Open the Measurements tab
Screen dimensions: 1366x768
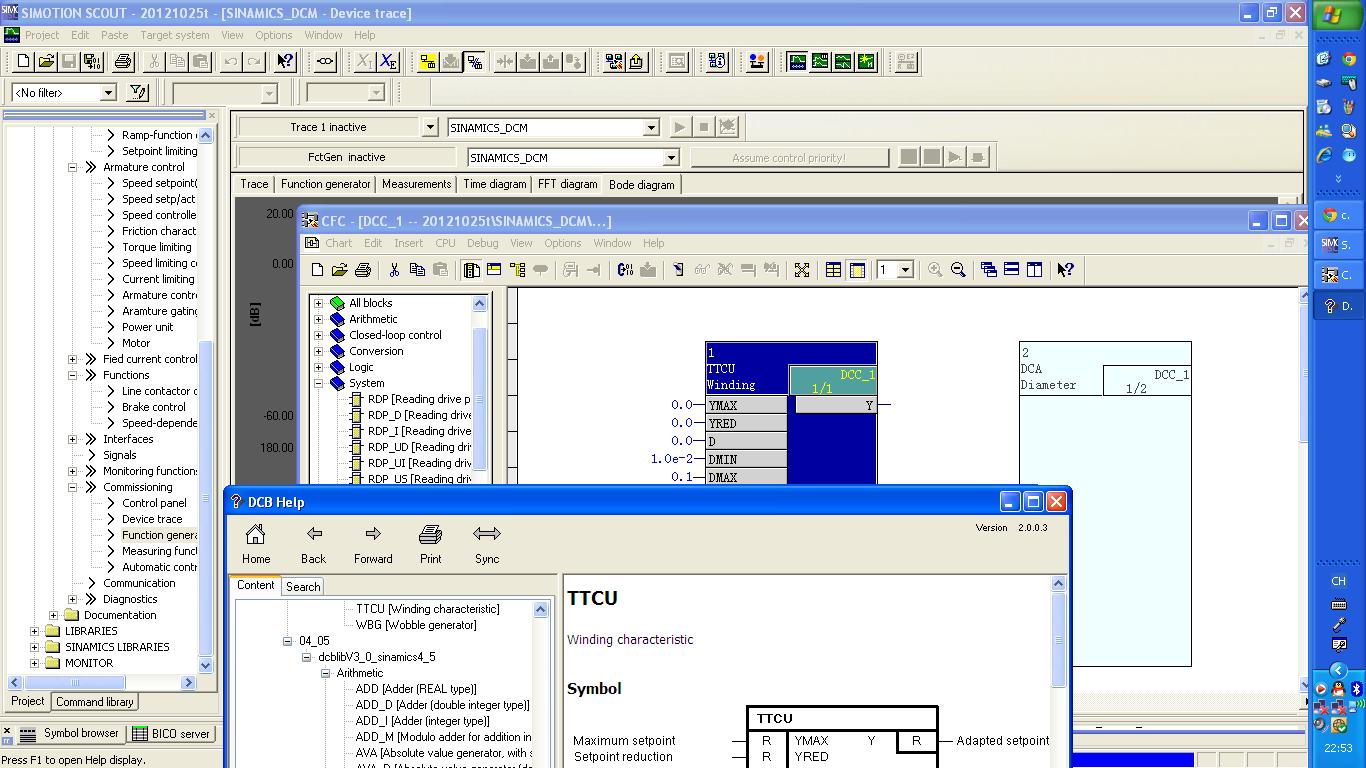point(417,184)
